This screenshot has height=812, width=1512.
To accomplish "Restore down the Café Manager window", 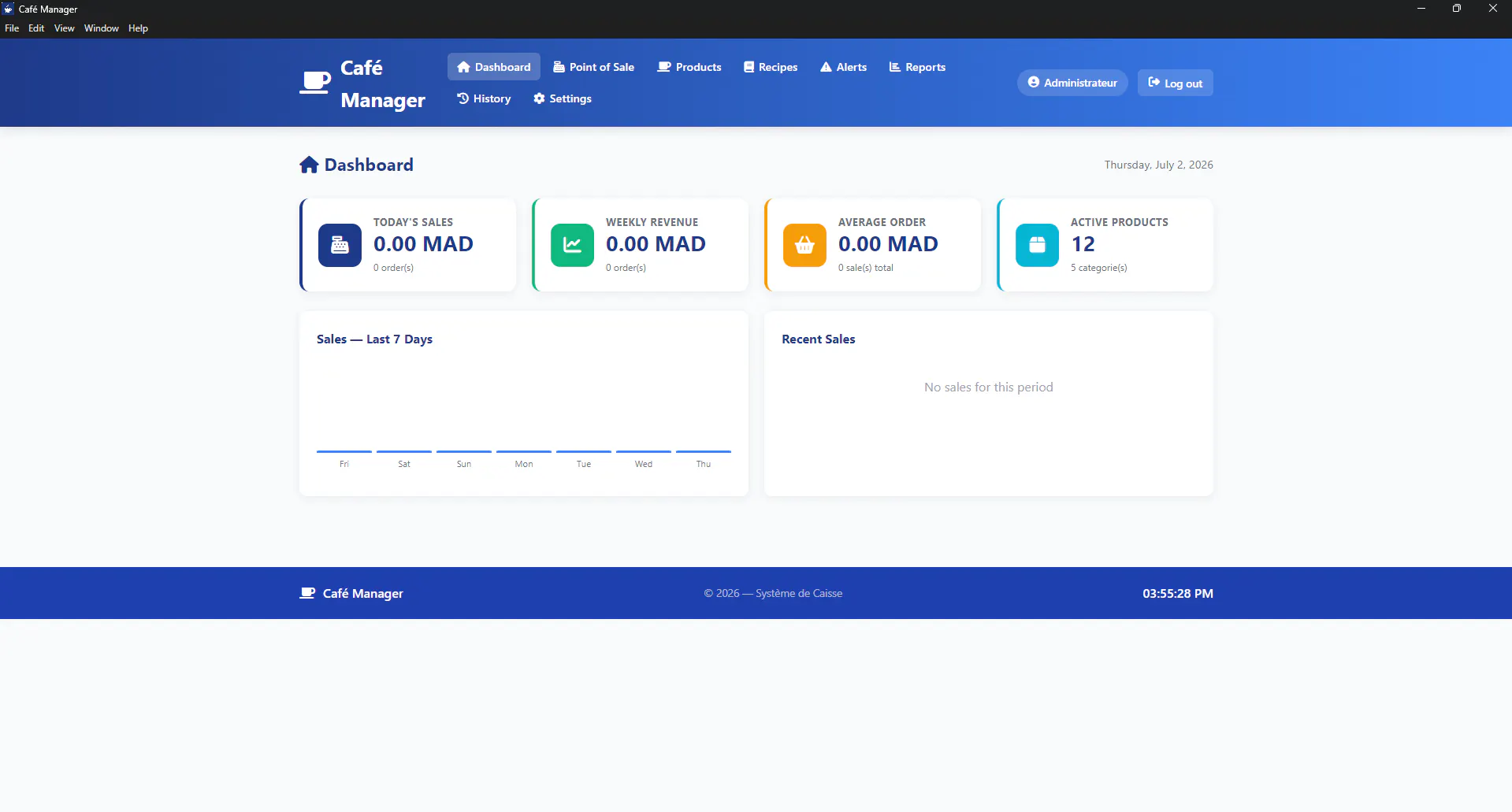I will click(1457, 9).
